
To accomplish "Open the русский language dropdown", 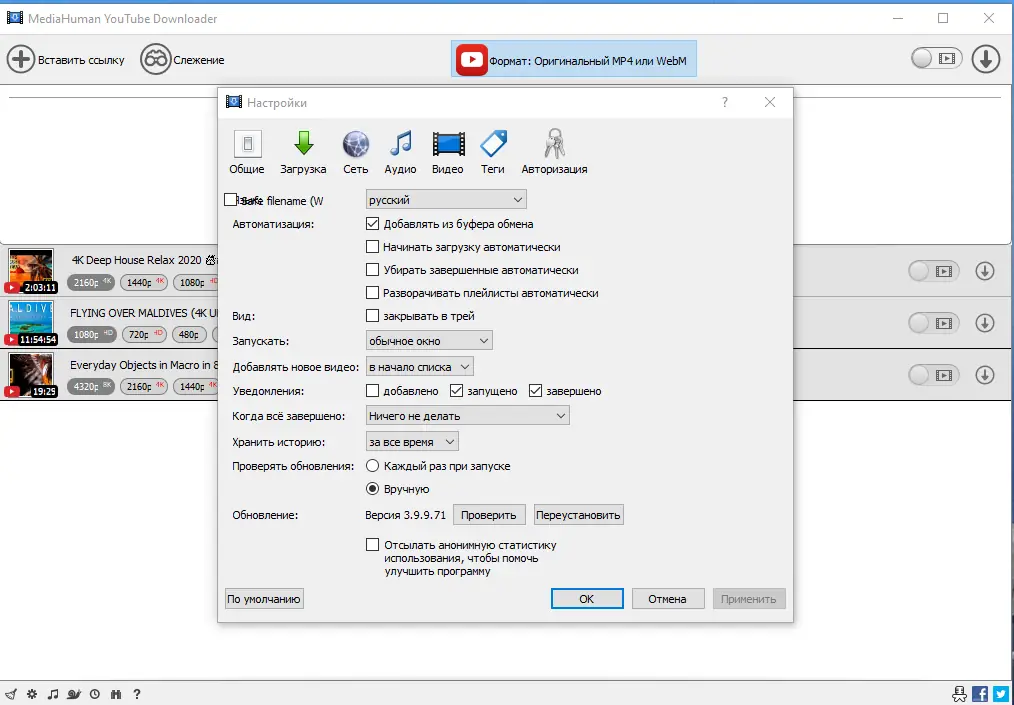I will point(446,200).
